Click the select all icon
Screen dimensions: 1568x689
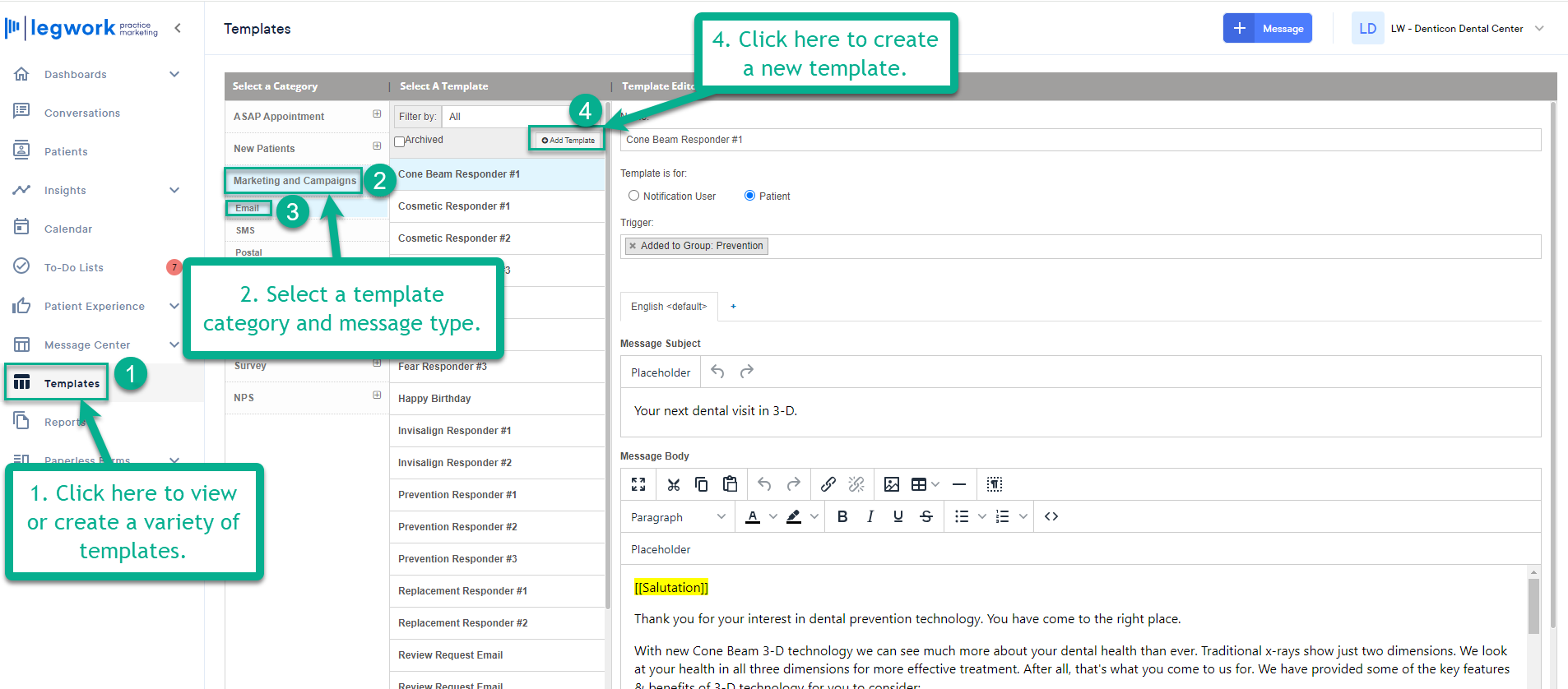pos(995,484)
